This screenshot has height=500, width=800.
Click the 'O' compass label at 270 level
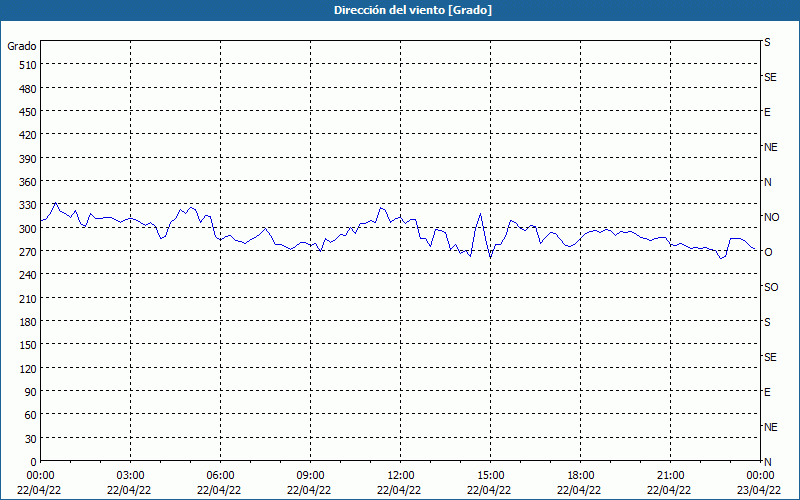tap(768, 252)
